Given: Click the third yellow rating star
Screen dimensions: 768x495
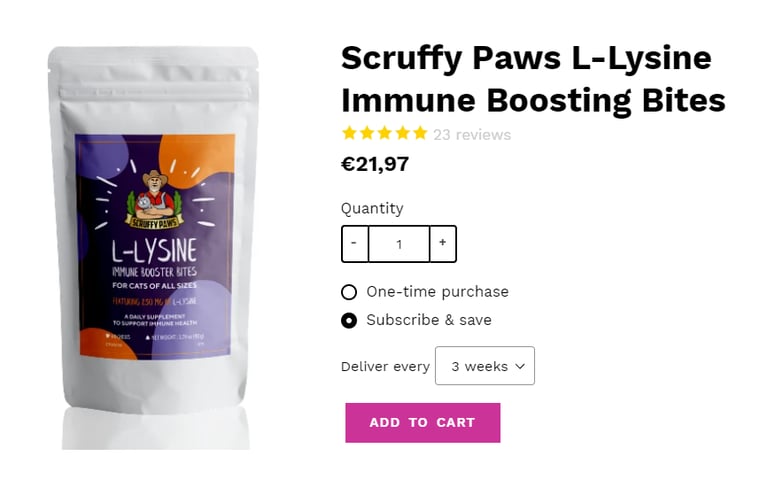Looking at the screenshot, I should [x=384, y=133].
